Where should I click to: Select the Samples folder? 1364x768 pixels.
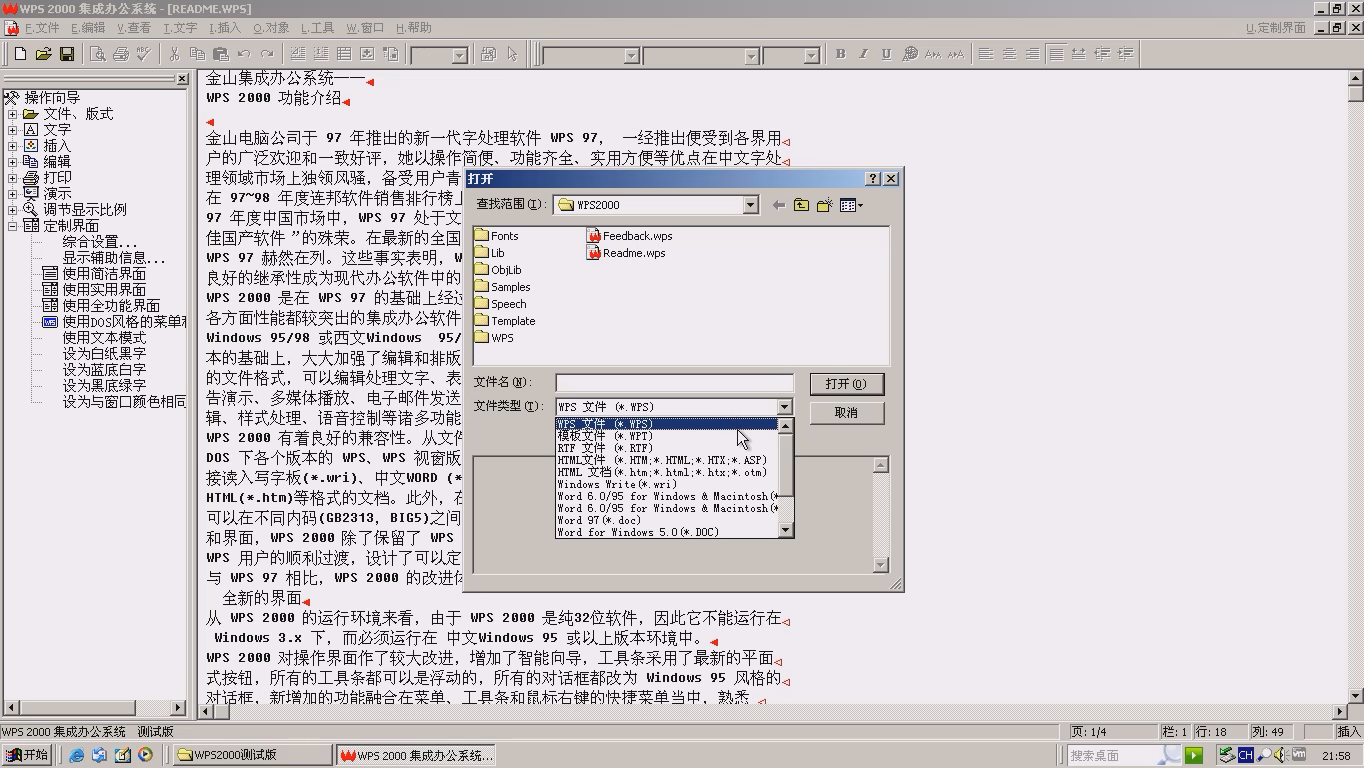[x=503, y=287]
